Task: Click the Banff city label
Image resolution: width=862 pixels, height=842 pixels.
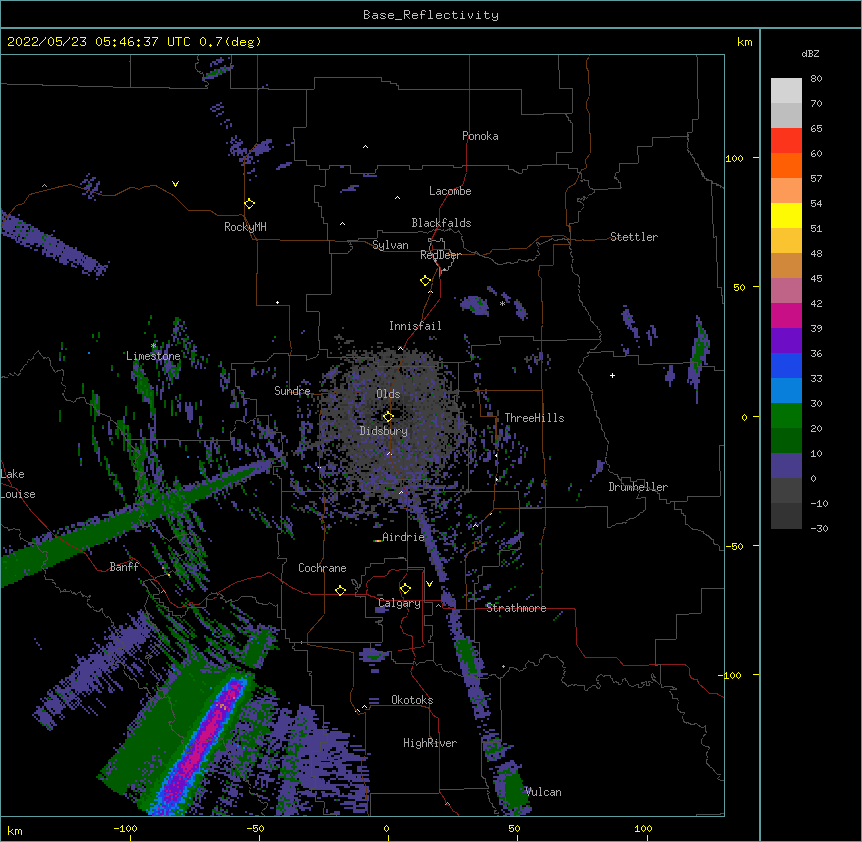Action: (x=124, y=567)
